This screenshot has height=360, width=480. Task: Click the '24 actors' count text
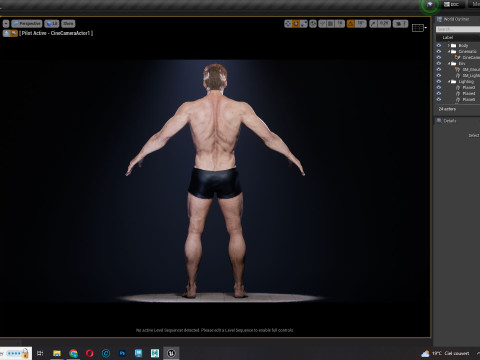(x=447, y=109)
